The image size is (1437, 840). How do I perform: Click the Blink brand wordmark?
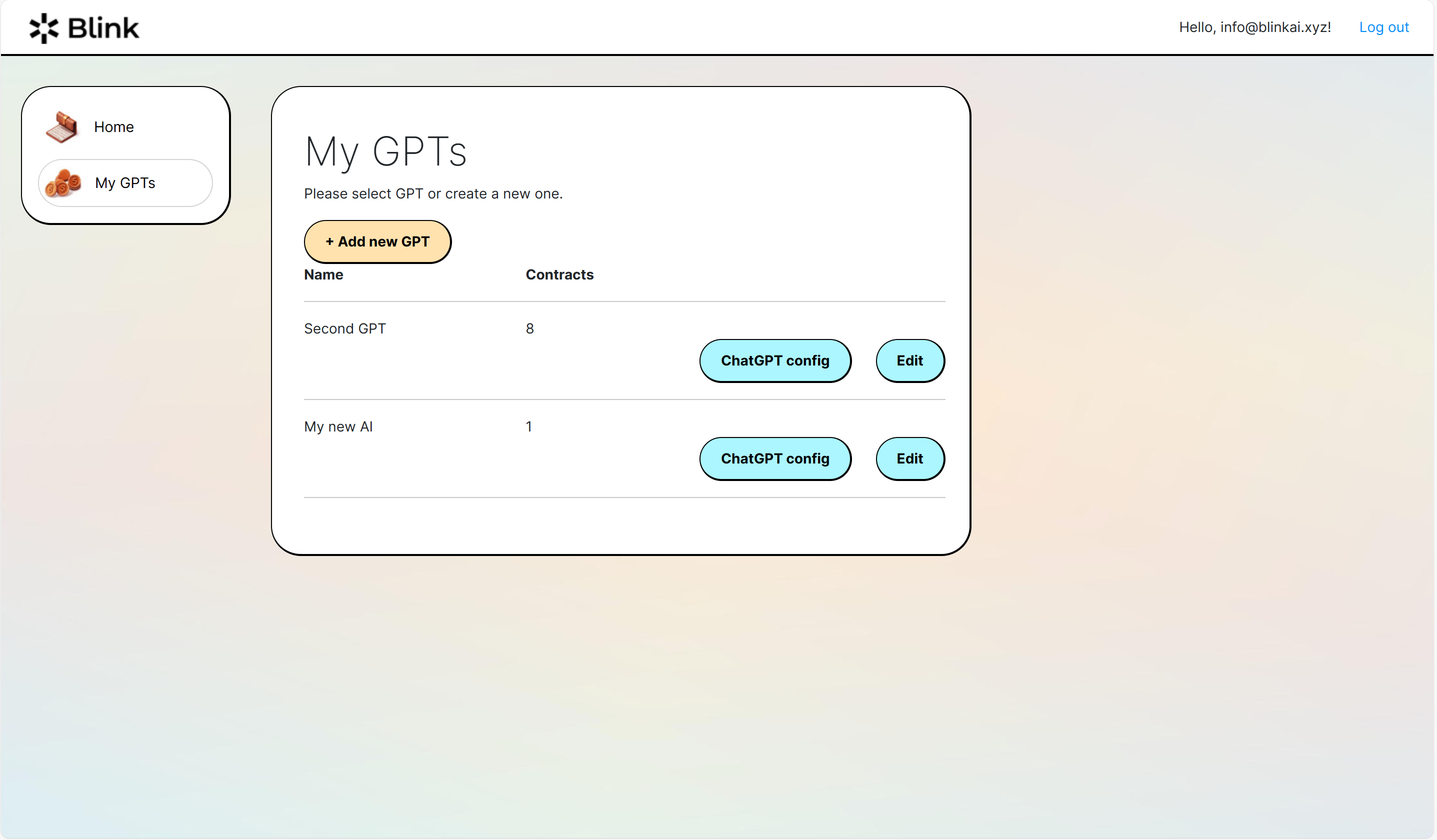[103, 28]
